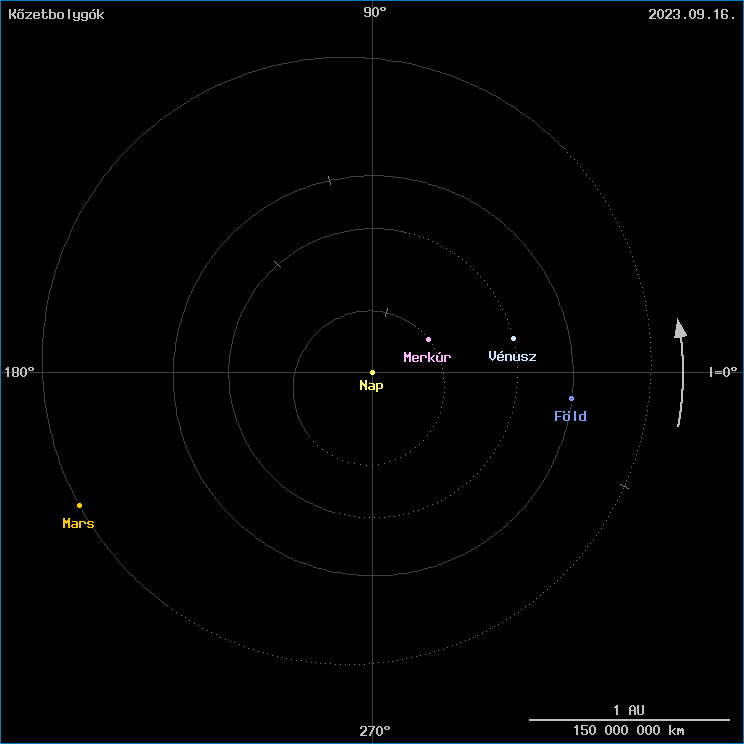
Task: Click the perihelion tick on Earth's orbit
Action: click(329, 180)
